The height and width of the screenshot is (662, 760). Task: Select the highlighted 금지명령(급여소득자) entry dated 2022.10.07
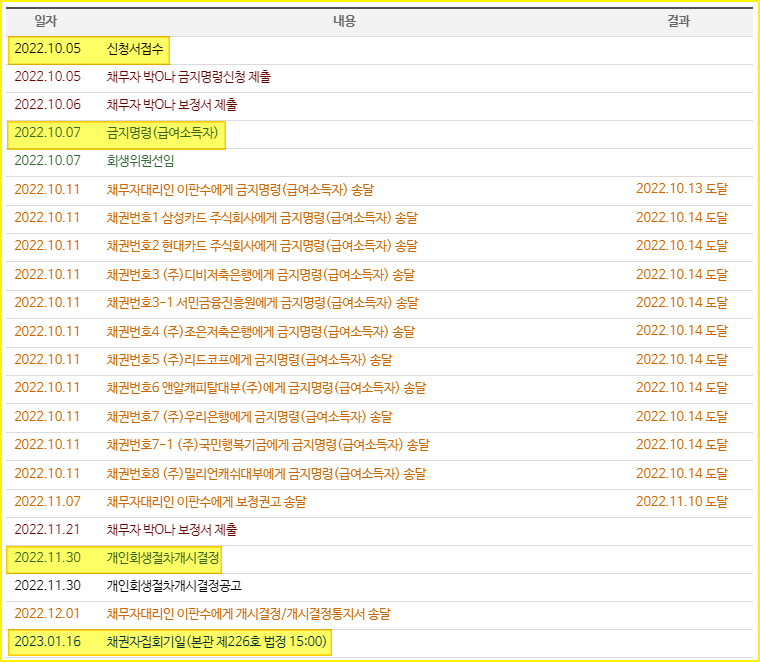(x=162, y=133)
